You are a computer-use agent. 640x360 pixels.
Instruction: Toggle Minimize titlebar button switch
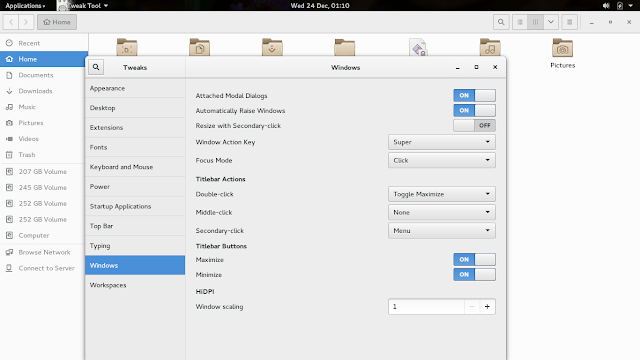point(474,274)
